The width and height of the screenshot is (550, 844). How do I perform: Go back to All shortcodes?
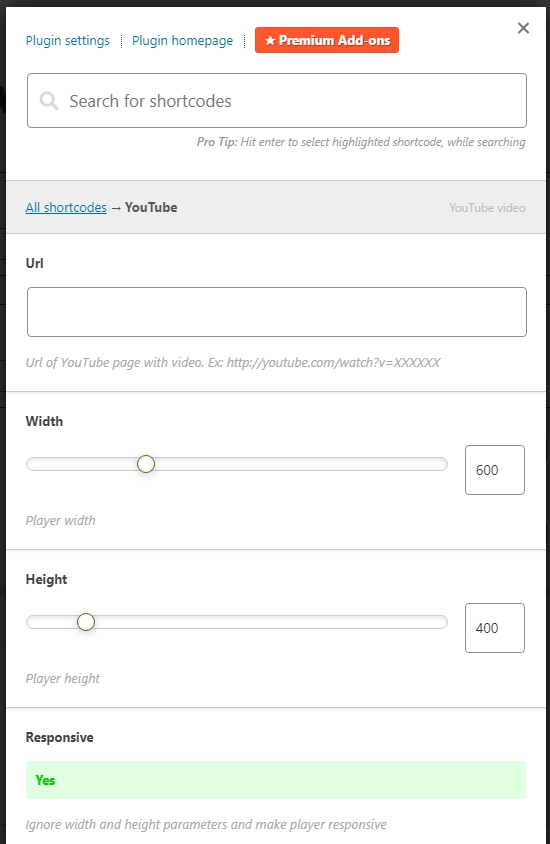[x=66, y=207]
